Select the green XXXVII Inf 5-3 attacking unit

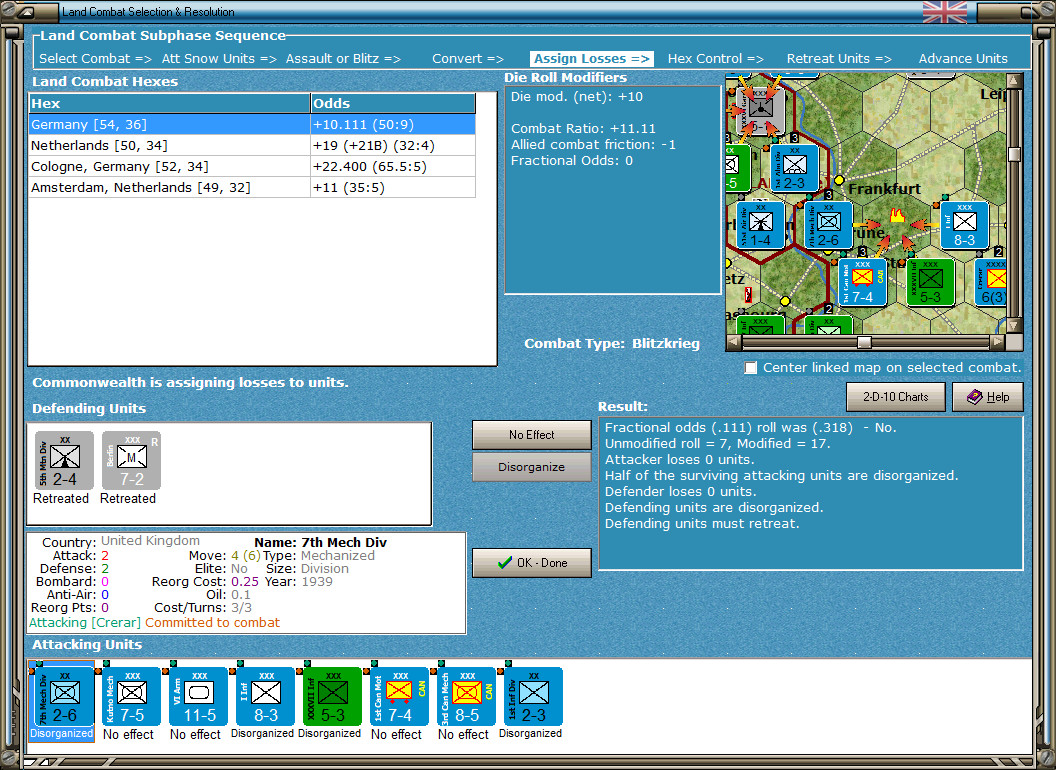(332, 697)
